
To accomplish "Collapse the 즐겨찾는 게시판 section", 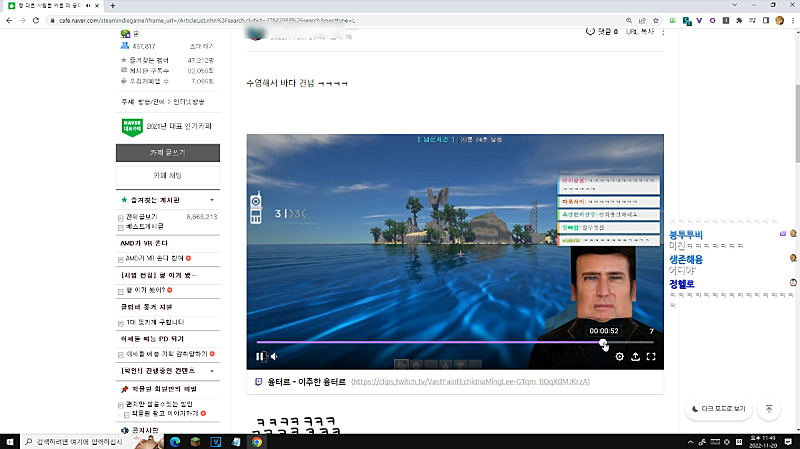I will [x=212, y=201].
